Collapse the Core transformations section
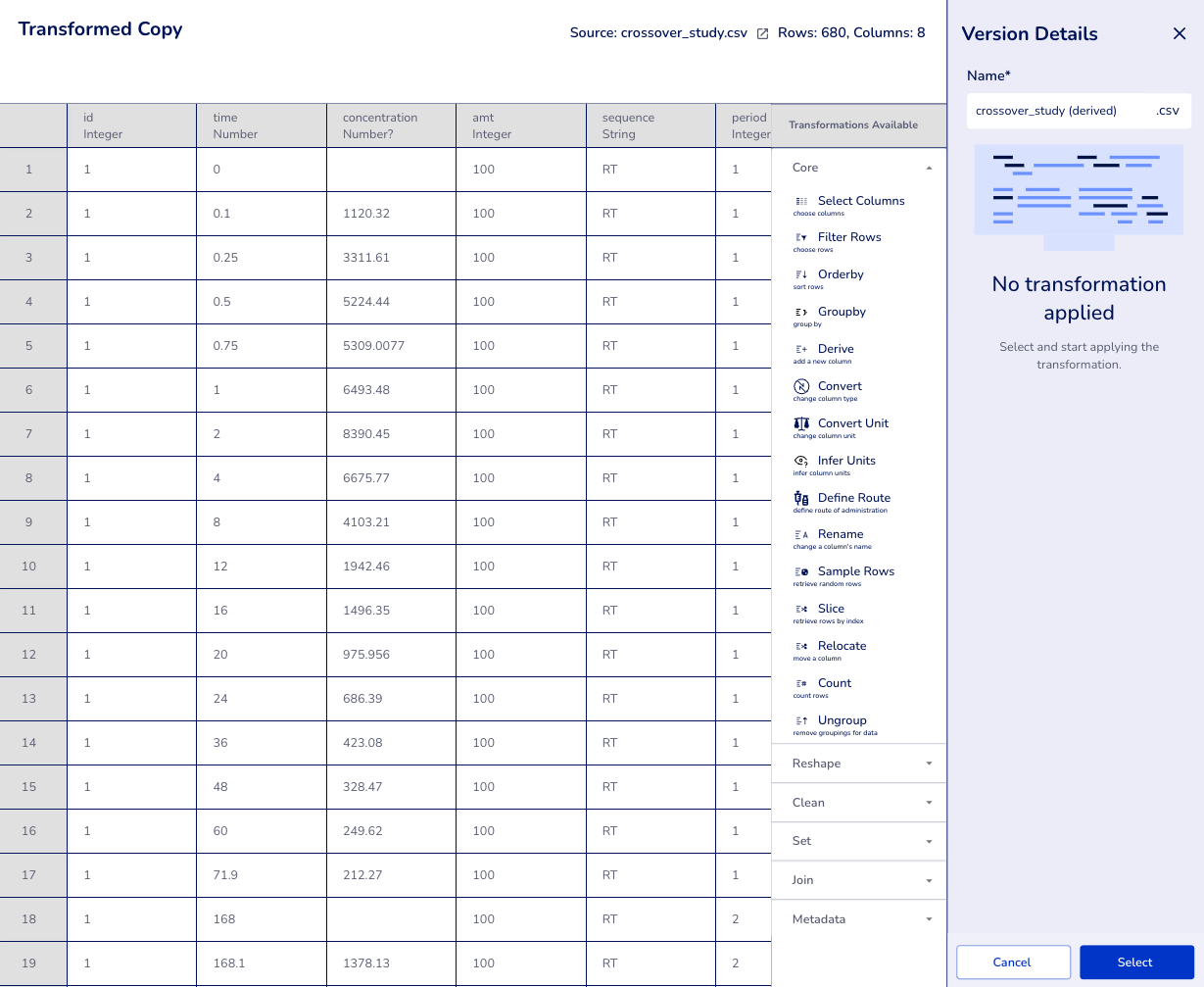The height and width of the screenshot is (987, 1204). (x=929, y=168)
